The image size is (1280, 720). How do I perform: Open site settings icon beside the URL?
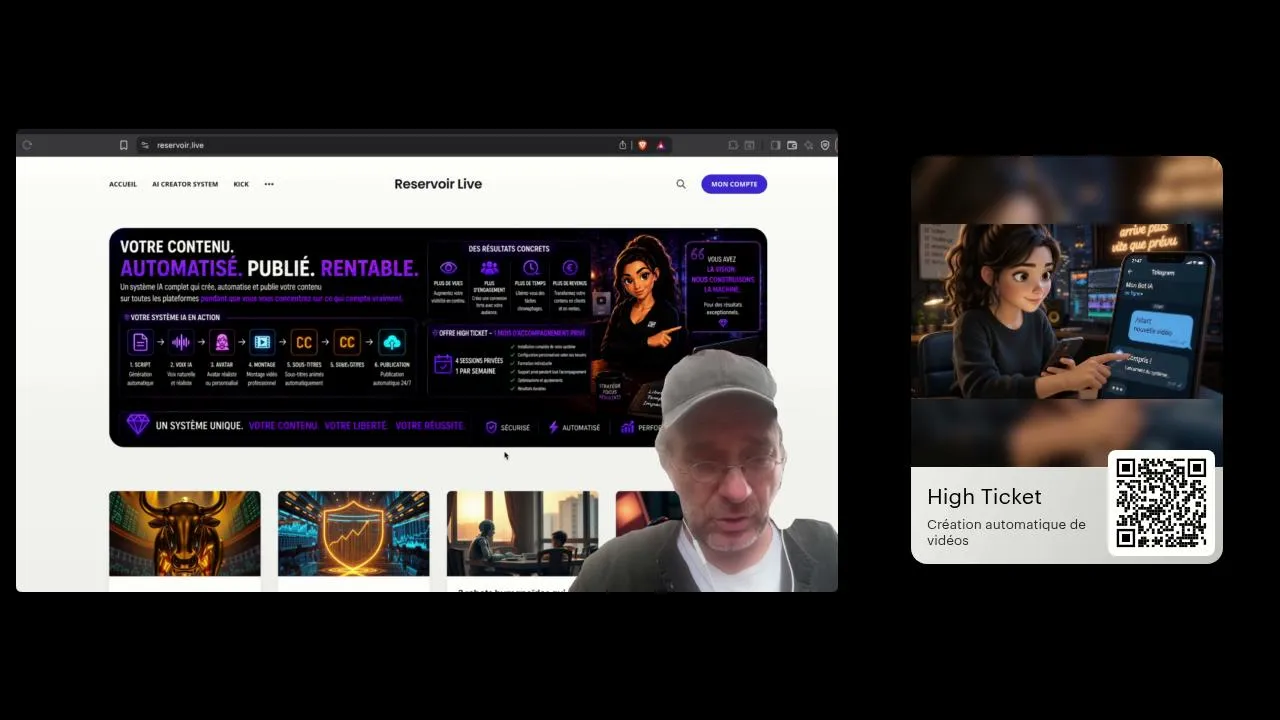coord(145,145)
